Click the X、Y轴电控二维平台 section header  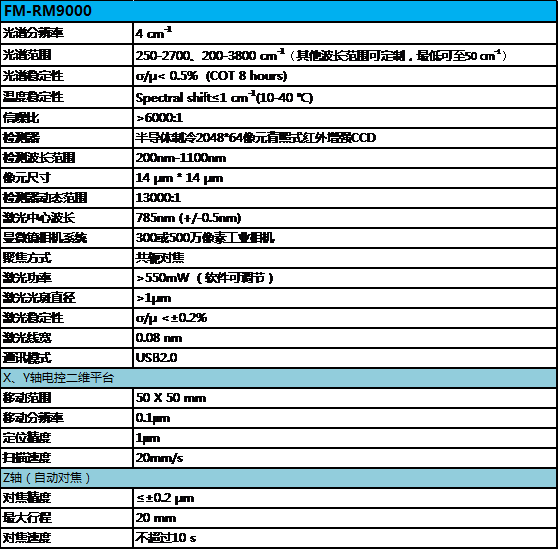[278, 377]
